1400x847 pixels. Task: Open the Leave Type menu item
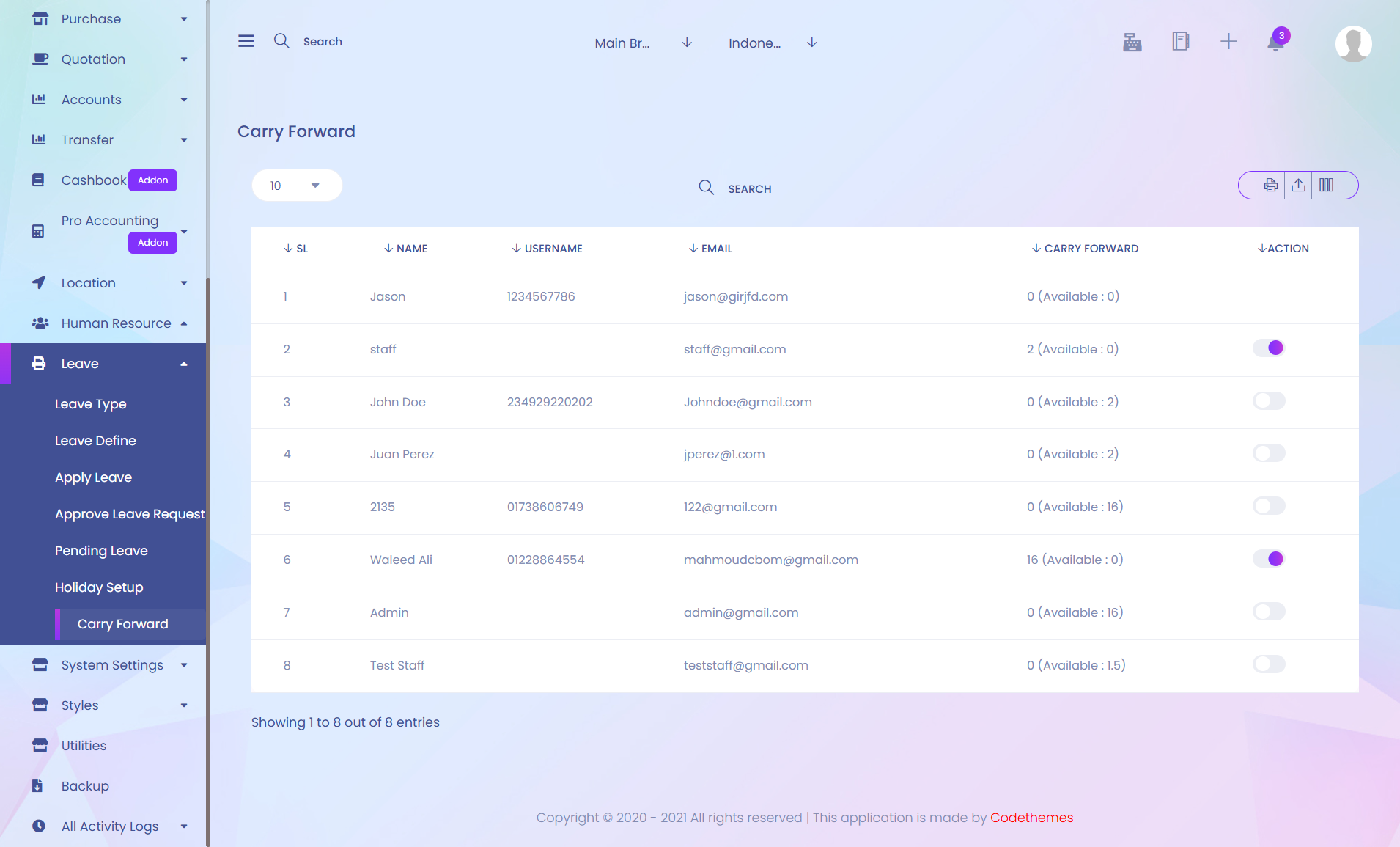(x=91, y=404)
